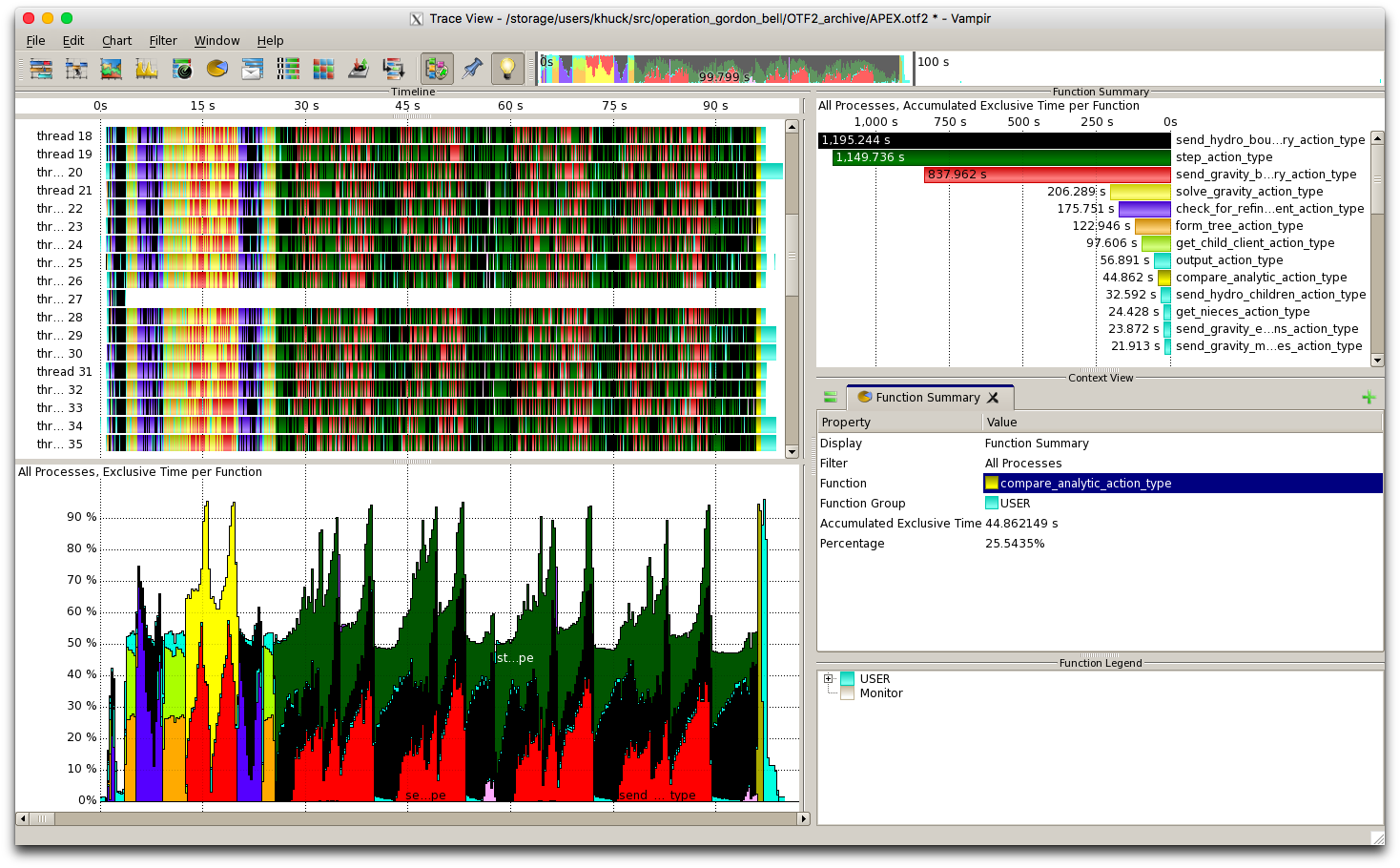Open the Help menu
Screen dimensions: 1400x868
271,41
